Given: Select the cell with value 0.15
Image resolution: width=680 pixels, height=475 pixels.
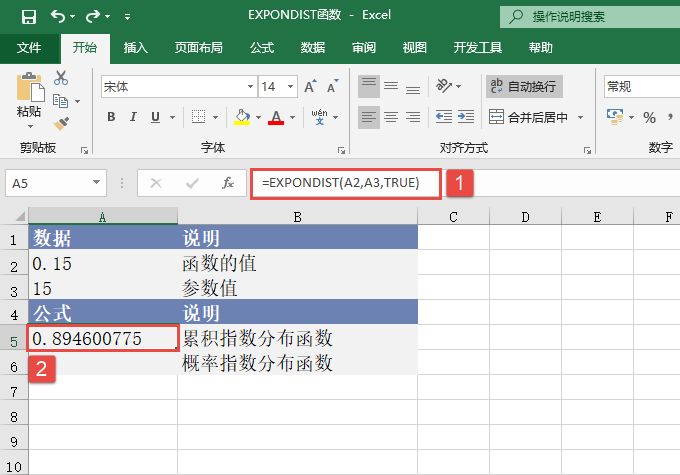Looking at the screenshot, I should [x=103, y=263].
